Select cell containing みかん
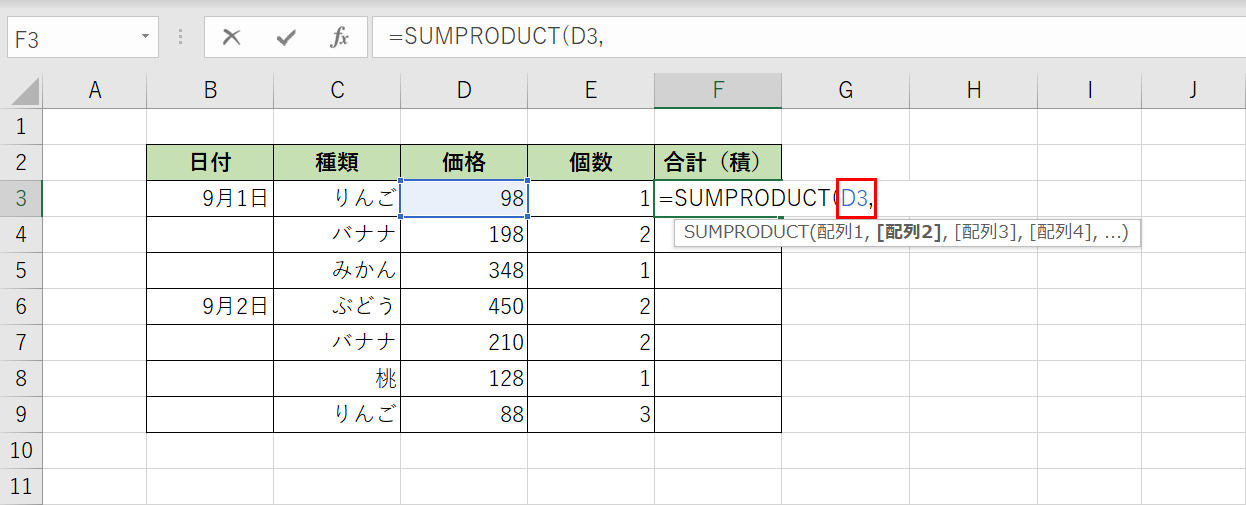Viewport: 1246px width, 505px height. tap(337, 270)
